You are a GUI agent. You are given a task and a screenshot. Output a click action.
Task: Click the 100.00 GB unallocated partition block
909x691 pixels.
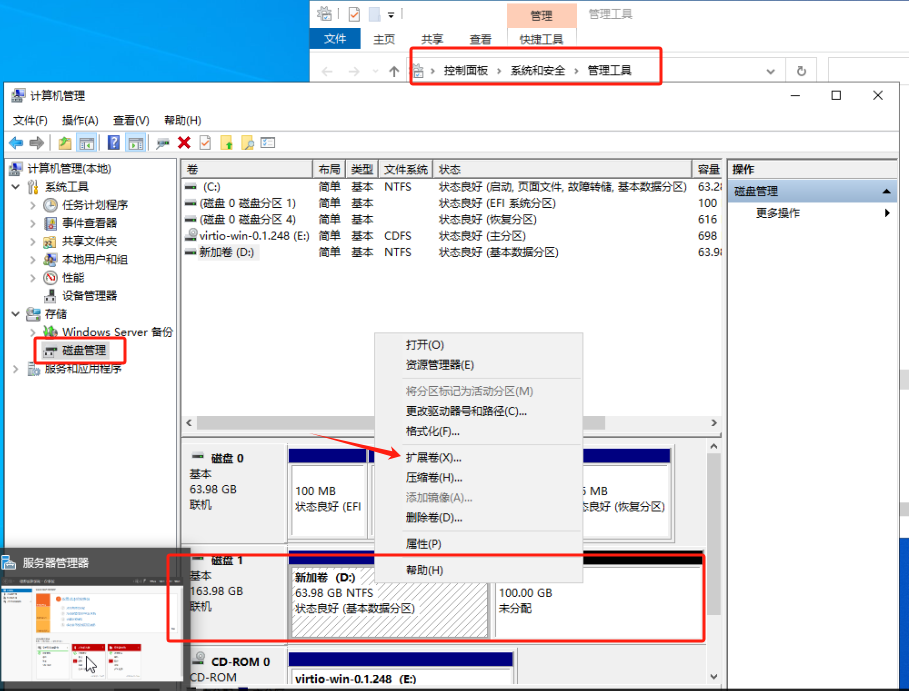click(x=596, y=600)
